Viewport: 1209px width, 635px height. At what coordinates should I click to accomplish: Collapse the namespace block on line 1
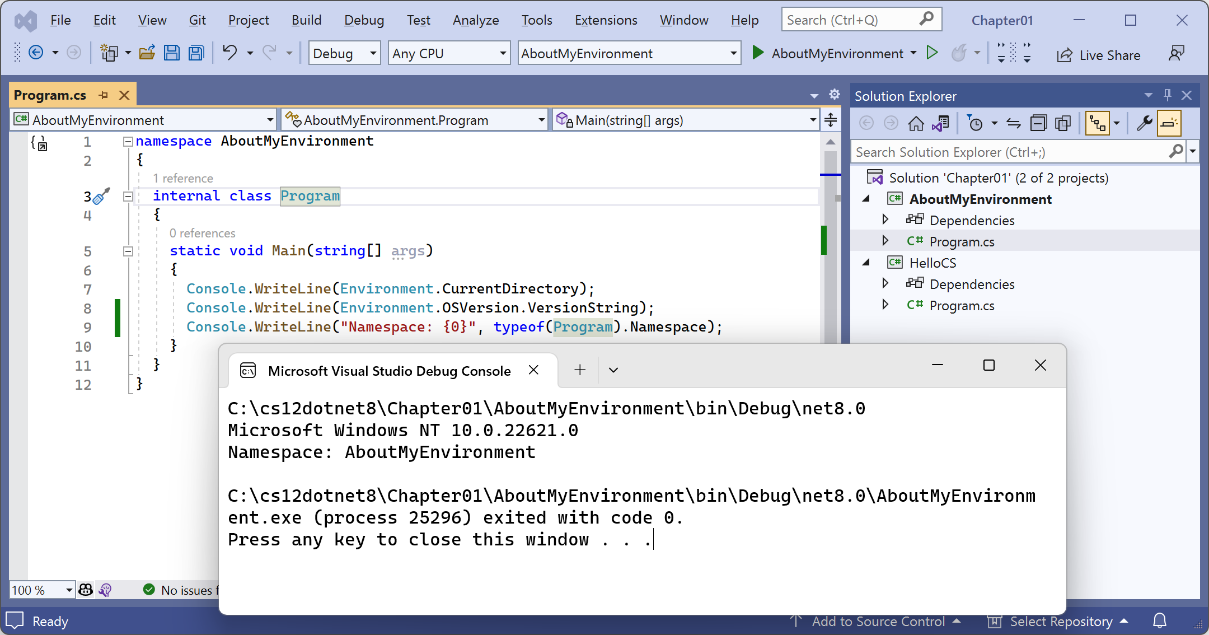(127, 142)
